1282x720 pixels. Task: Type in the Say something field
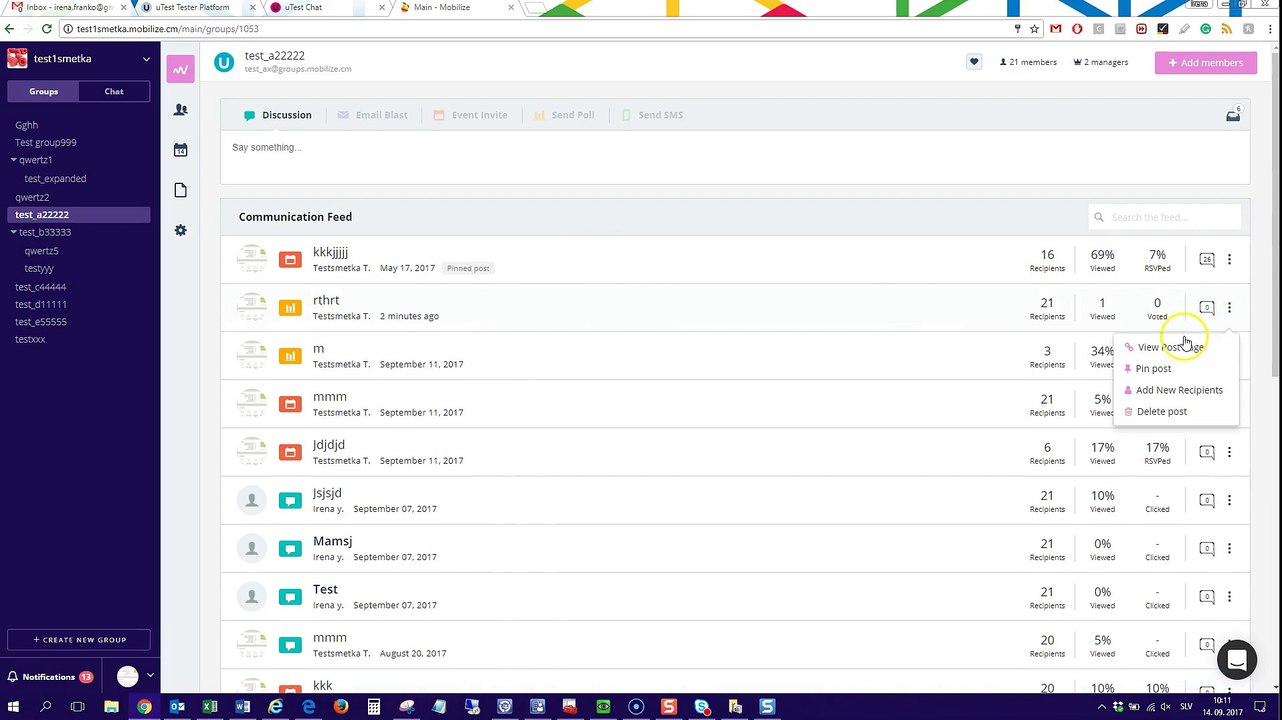click(x=735, y=158)
